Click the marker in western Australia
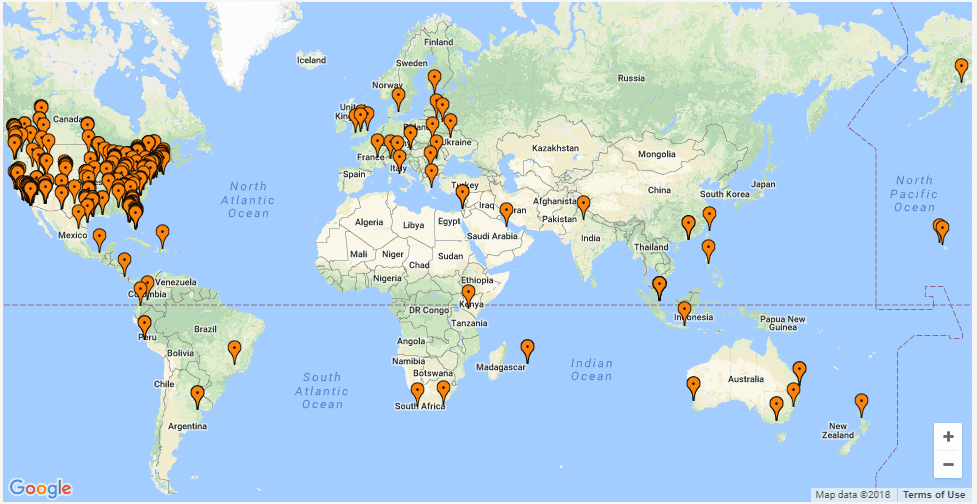 click(692, 387)
